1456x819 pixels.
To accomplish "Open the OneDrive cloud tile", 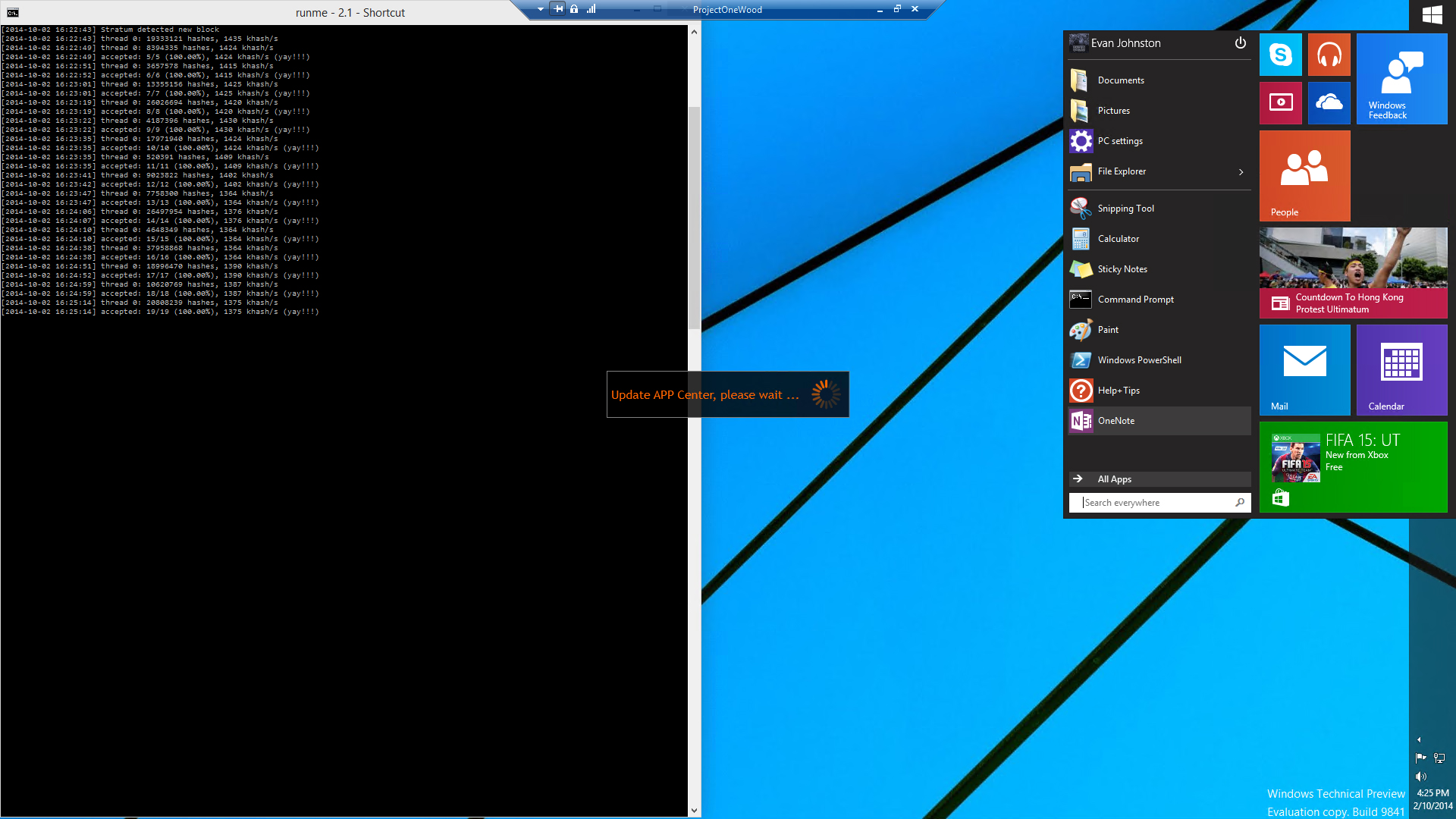I will tap(1329, 102).
